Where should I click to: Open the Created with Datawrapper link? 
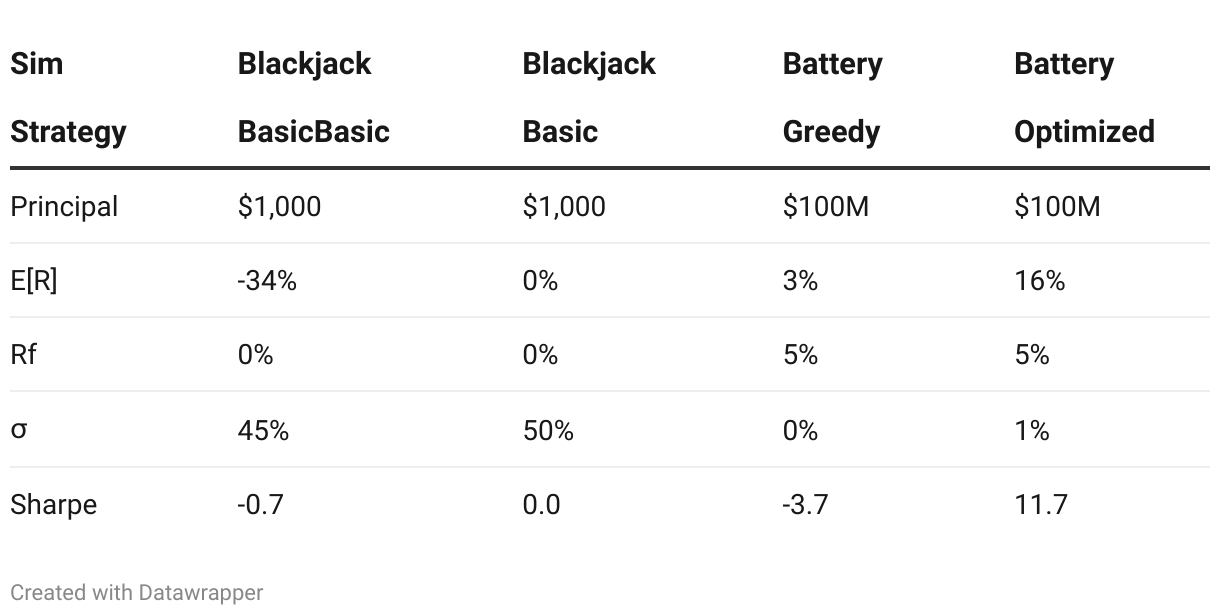tap(137, 592)
